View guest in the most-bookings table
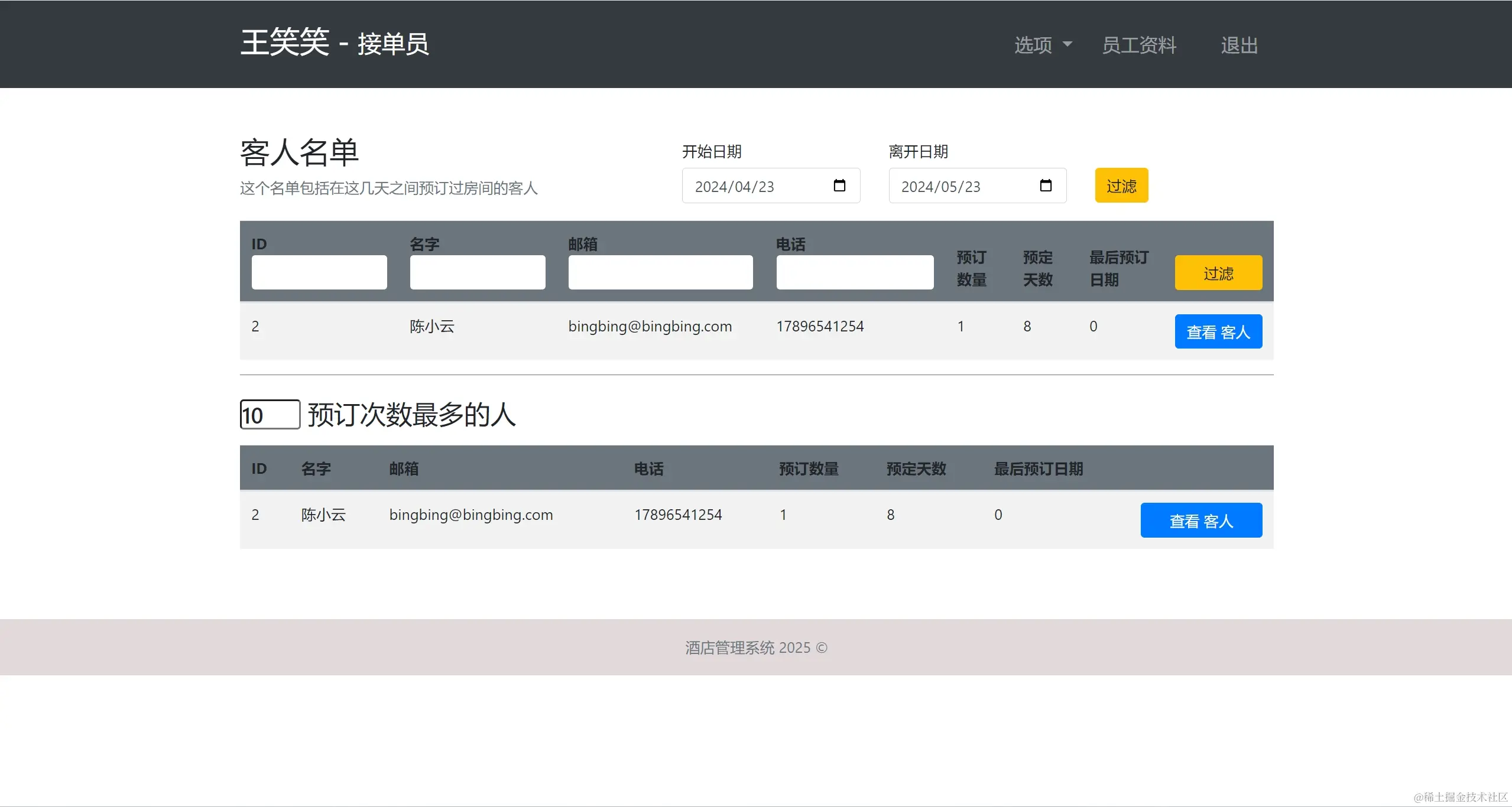Screen dimensions: 1512x807 pyautogui.click(x=1200, y=520)
